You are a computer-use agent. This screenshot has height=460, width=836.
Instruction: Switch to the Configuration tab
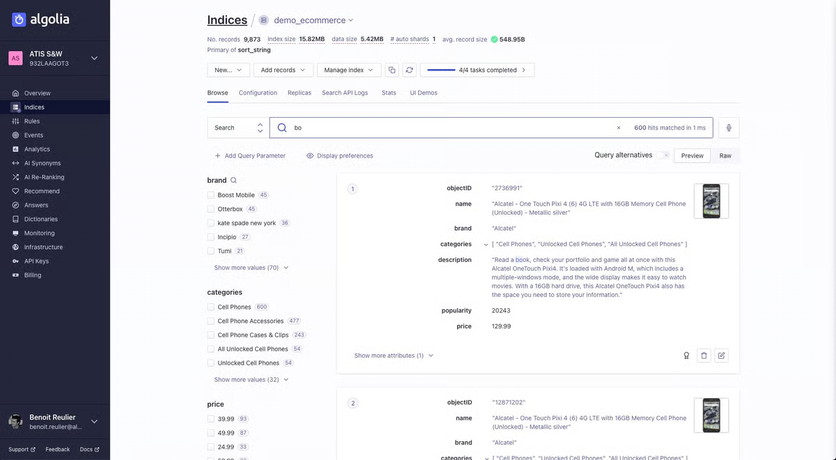258,93
